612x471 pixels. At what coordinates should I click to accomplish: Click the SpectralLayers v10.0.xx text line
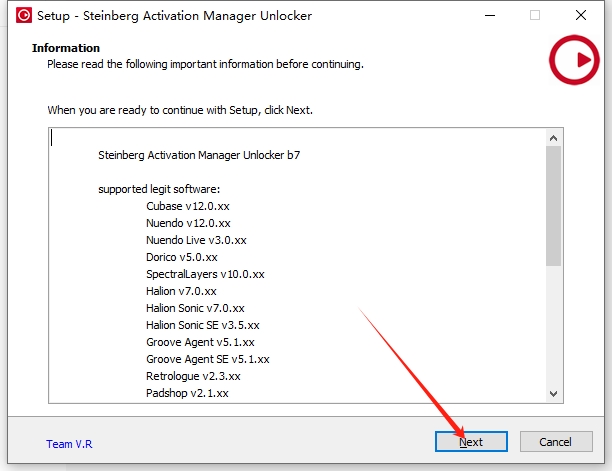[x=205, y=274]
